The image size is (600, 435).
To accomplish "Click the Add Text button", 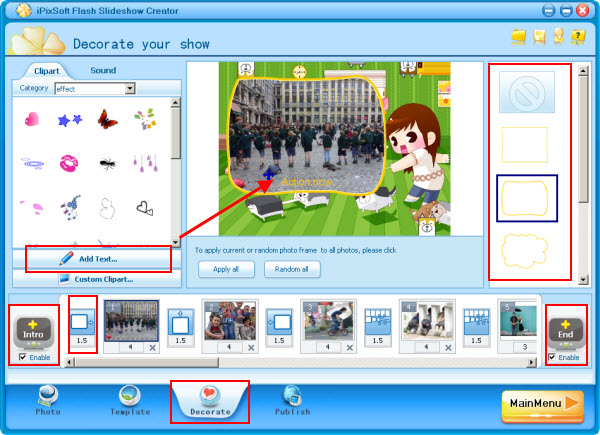I will click(92, 259).
